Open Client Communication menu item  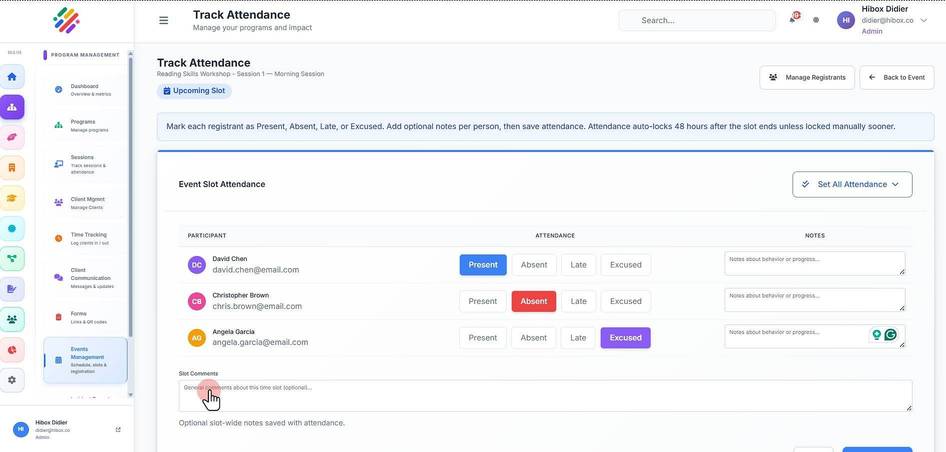86,278
